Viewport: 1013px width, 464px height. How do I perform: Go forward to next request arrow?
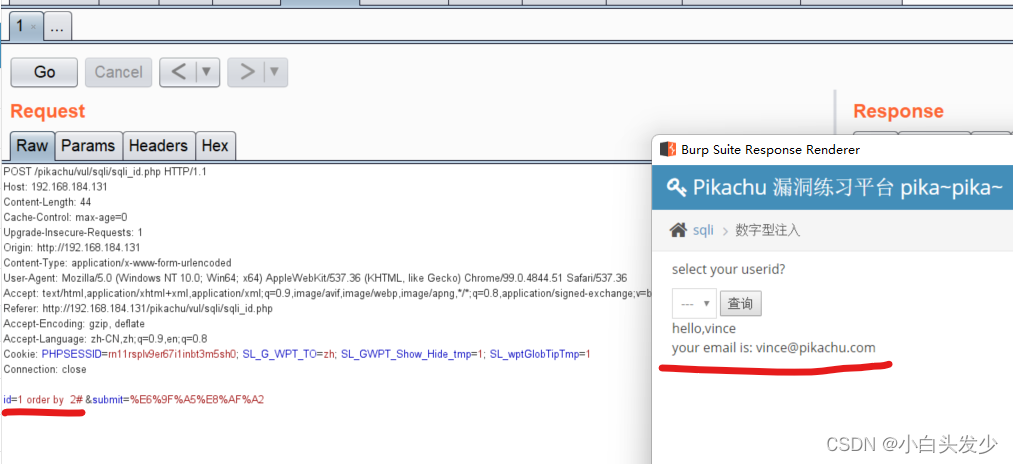tap(247, 72)
